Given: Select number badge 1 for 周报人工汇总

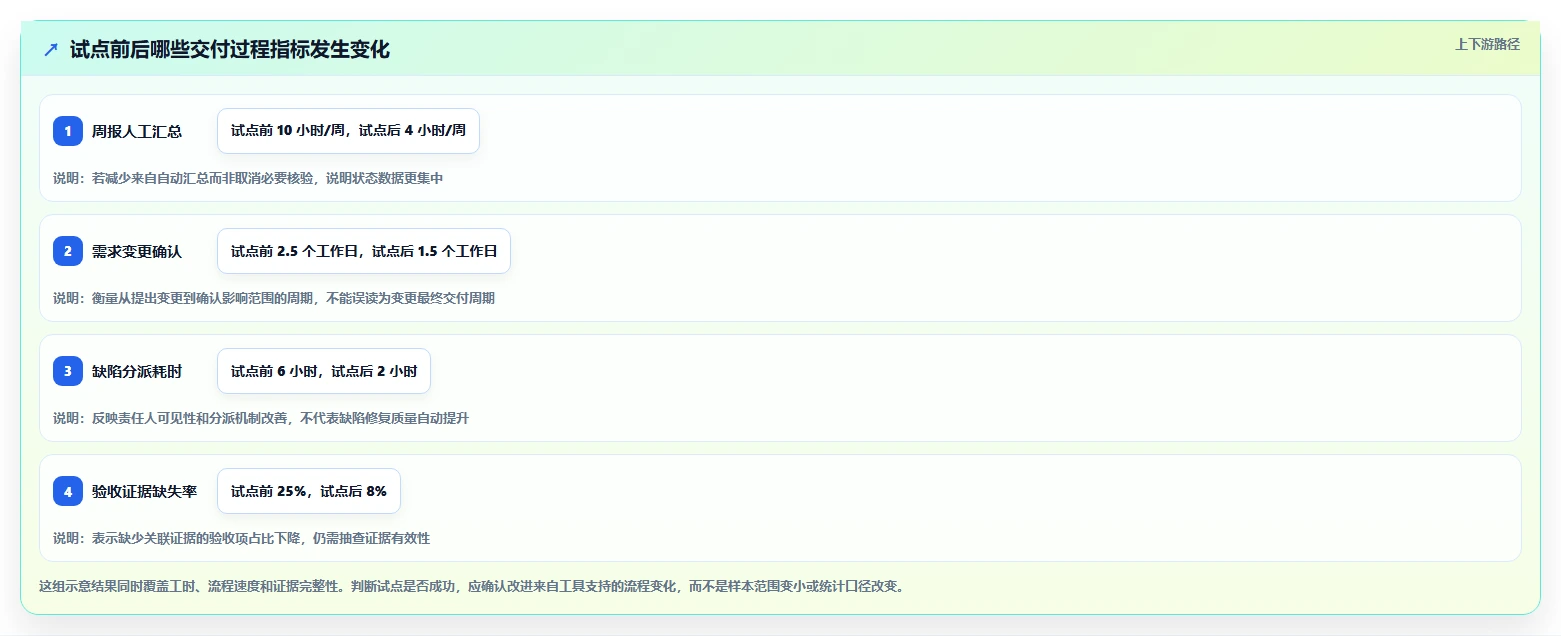Looking at the screenshot, I should [68, 131].
